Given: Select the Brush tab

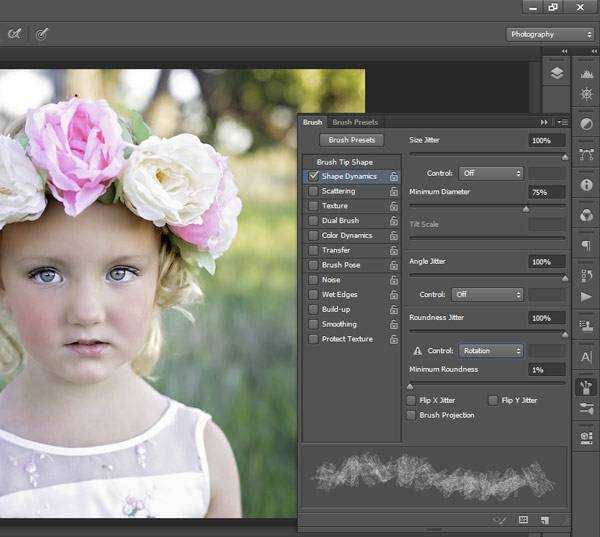Looking at the screenshot, I should [x=312, y=122].
